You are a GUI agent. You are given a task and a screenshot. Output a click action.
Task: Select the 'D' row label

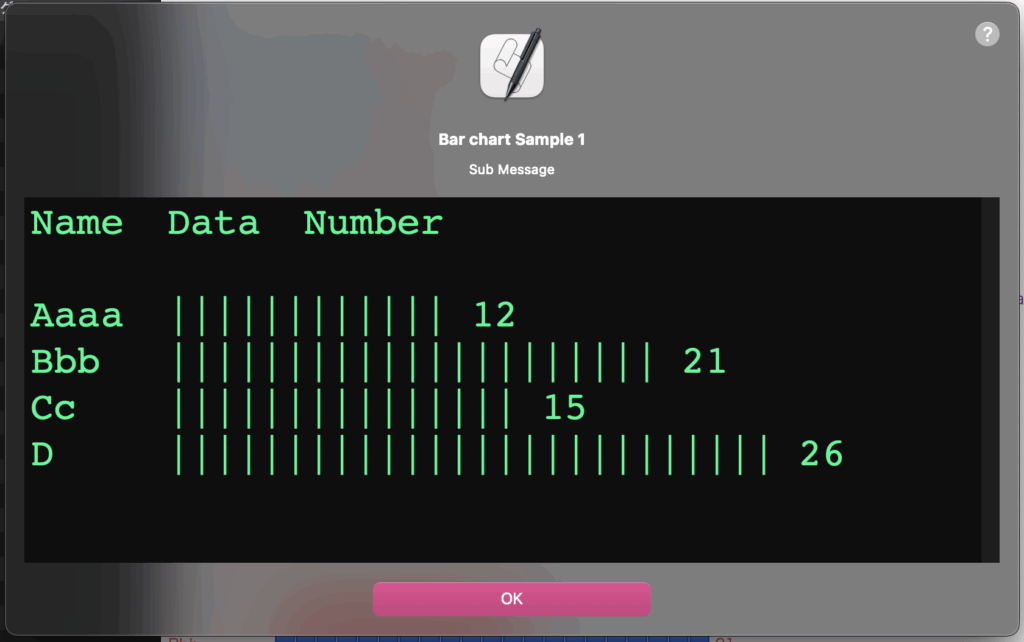(42, 455)
